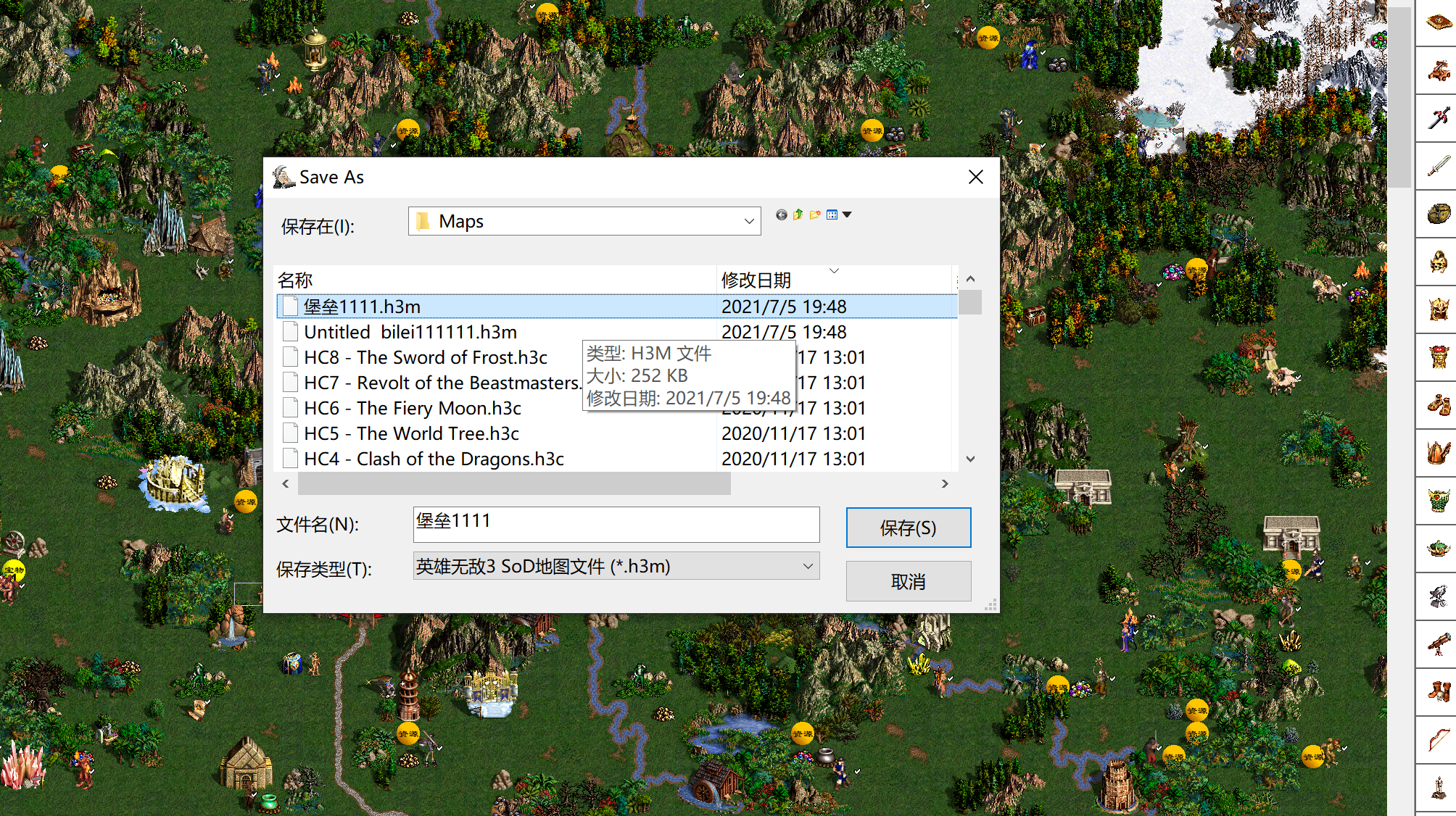
Task: Pick the skull helmet artifact
Action: [1439, 262]
